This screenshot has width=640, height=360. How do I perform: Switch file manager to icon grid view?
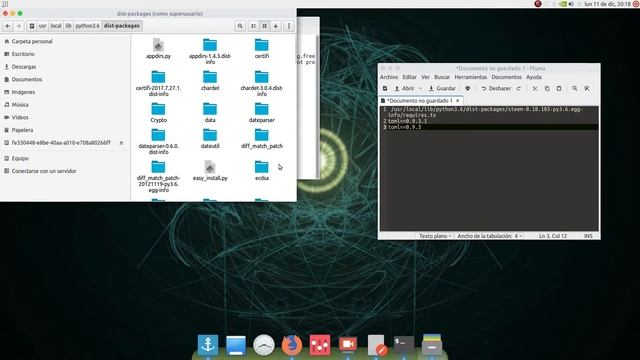264,26
